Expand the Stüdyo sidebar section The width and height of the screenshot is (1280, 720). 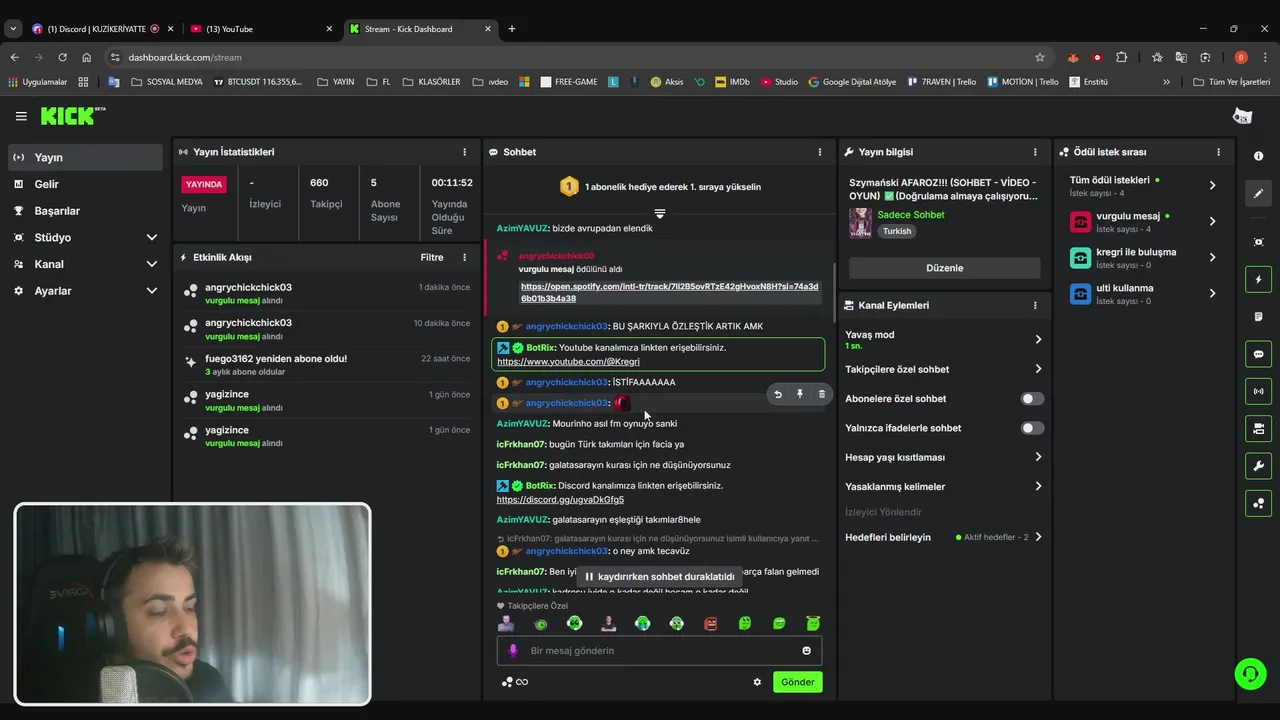[x=152, y=238]
